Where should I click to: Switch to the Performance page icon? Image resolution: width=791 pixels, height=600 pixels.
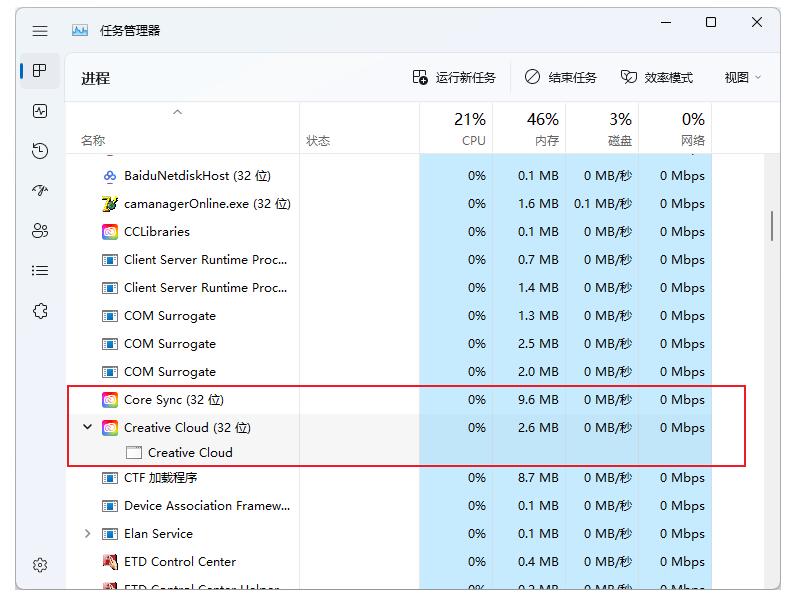tap(40, 111)
